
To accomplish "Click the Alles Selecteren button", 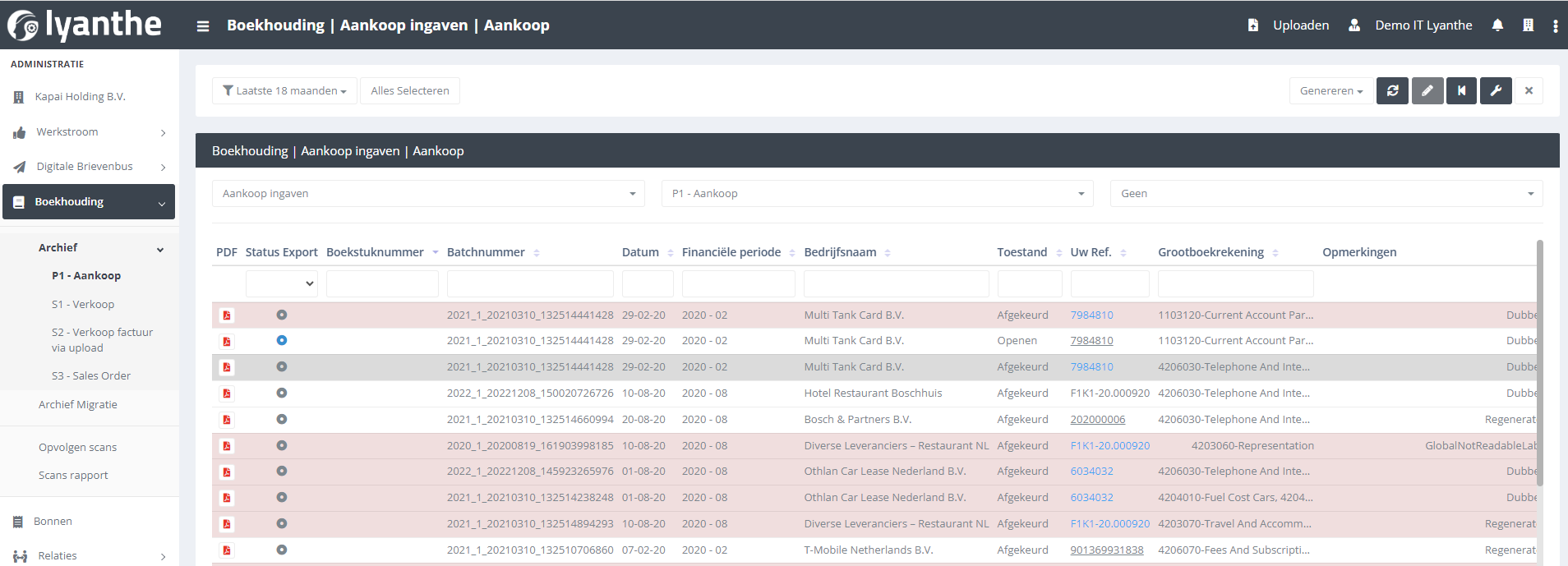I will [x=409, y=91].
